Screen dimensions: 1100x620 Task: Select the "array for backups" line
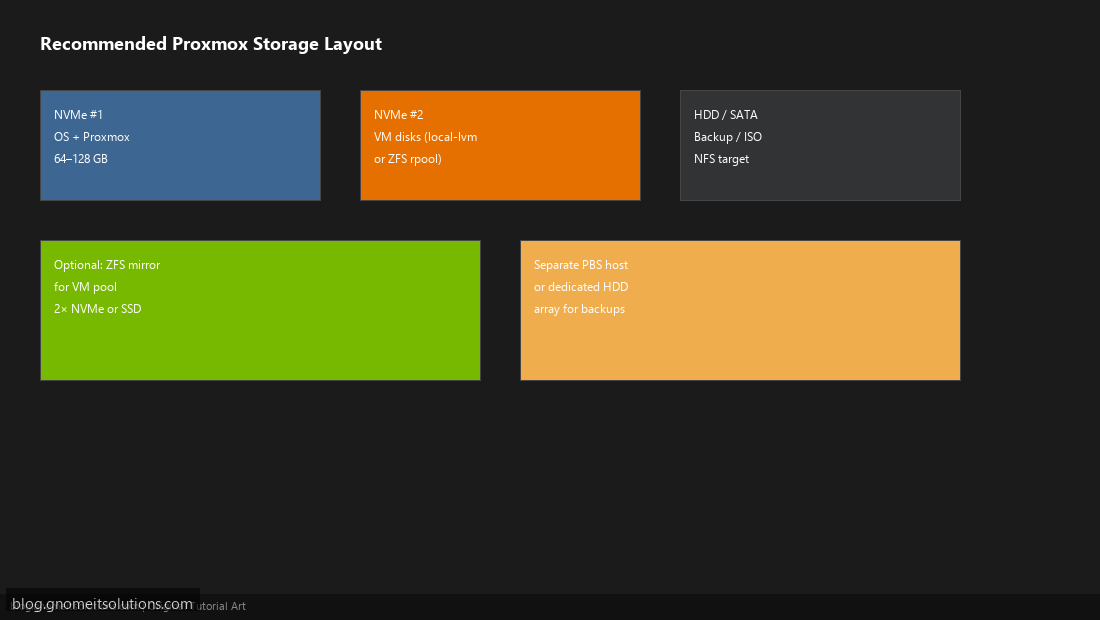point(579,309)
